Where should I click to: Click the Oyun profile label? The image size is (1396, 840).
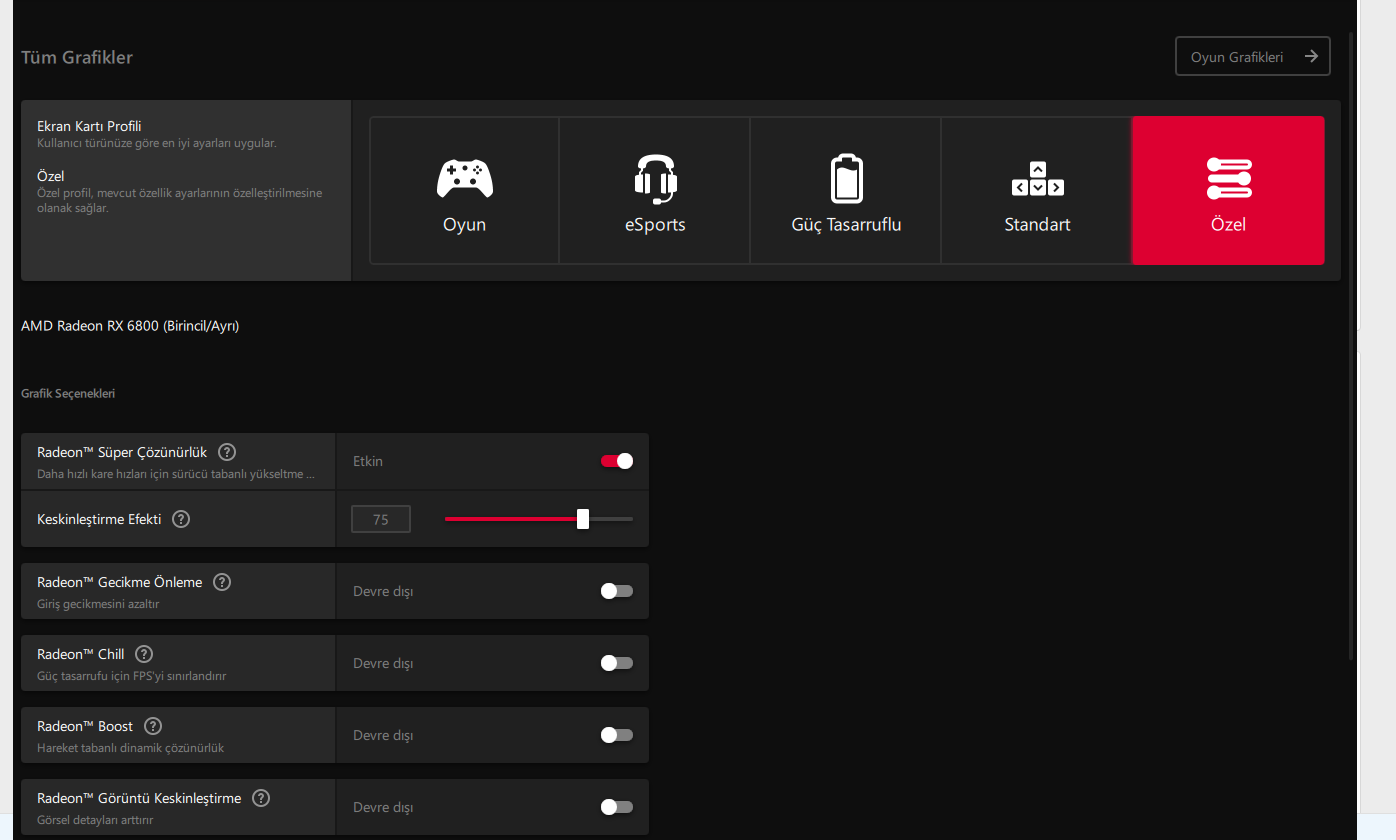point(465,225)
